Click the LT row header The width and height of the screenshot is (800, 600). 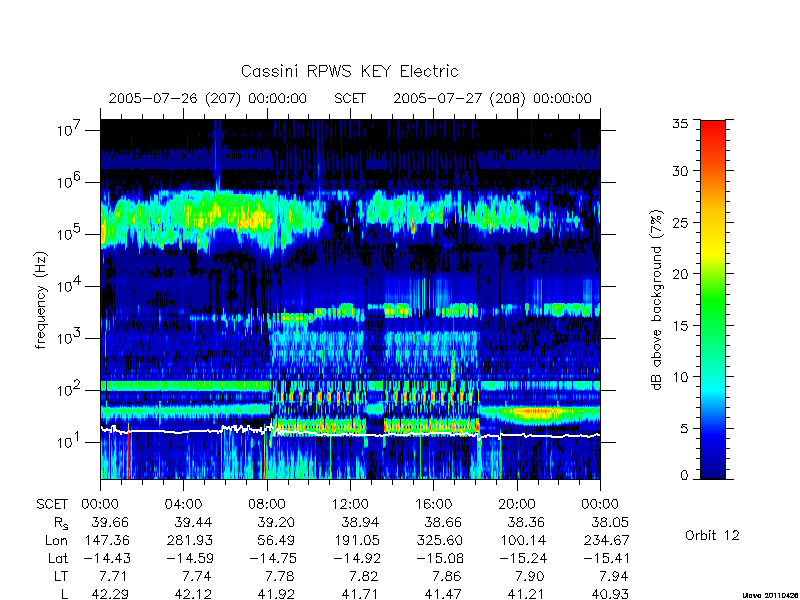coord(61,576)
